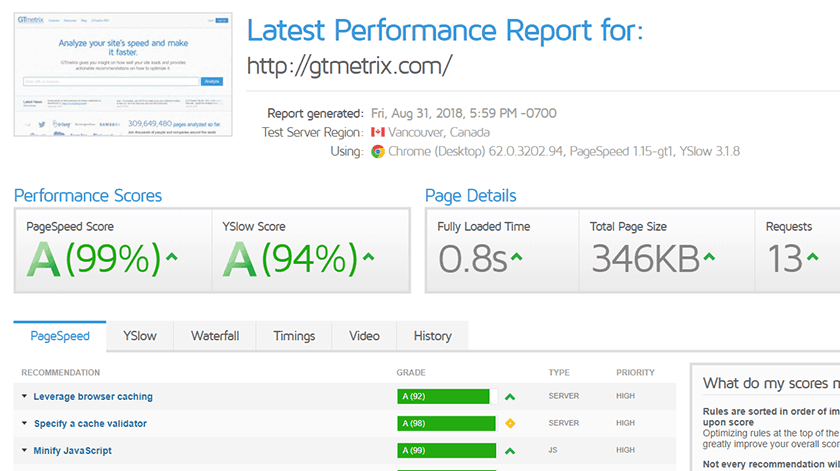Click the What do my scores mean heading

coord(771,383)
